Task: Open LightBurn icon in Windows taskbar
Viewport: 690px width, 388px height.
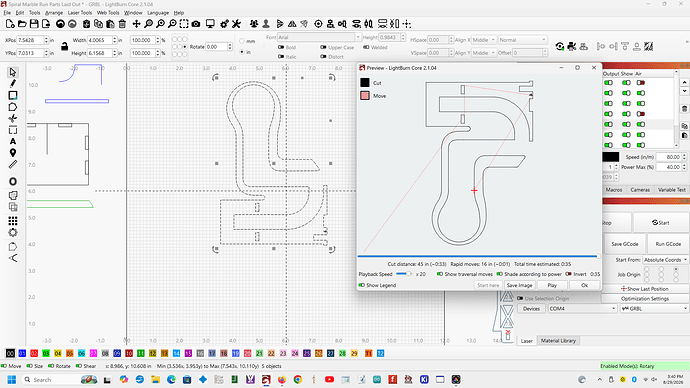Action: pos(266,379)
